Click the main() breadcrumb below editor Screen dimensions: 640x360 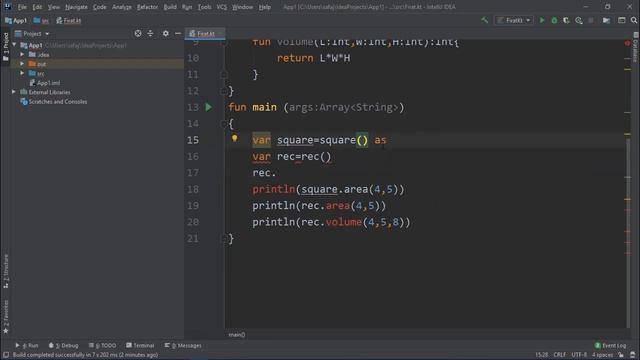237,335
